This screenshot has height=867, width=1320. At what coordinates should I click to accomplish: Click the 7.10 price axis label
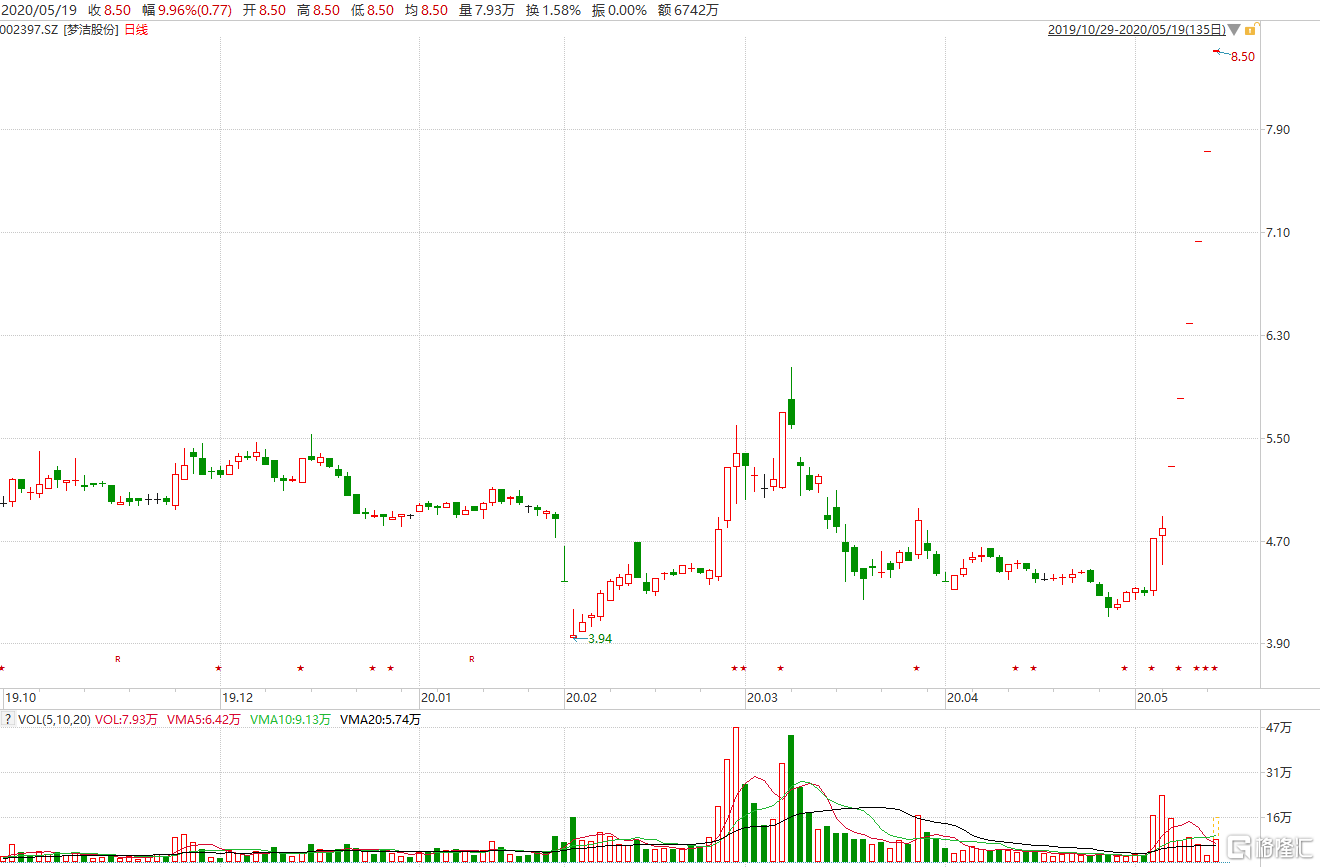(1278, 233)
